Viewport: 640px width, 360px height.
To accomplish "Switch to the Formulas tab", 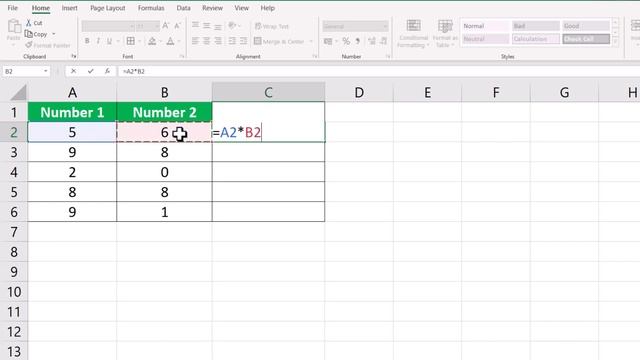I will pos(151,8).
